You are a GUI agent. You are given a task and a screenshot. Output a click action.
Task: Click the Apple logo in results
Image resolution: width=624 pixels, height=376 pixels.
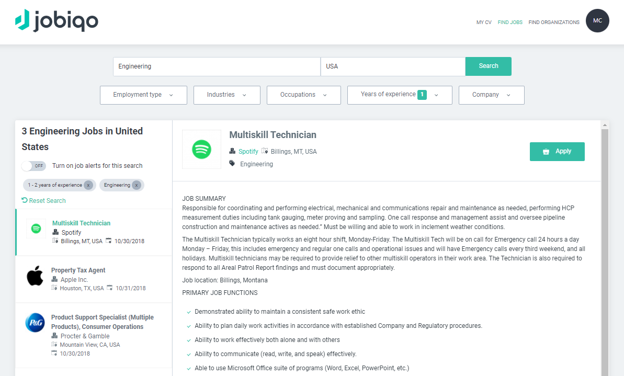[x=35, y=276]
